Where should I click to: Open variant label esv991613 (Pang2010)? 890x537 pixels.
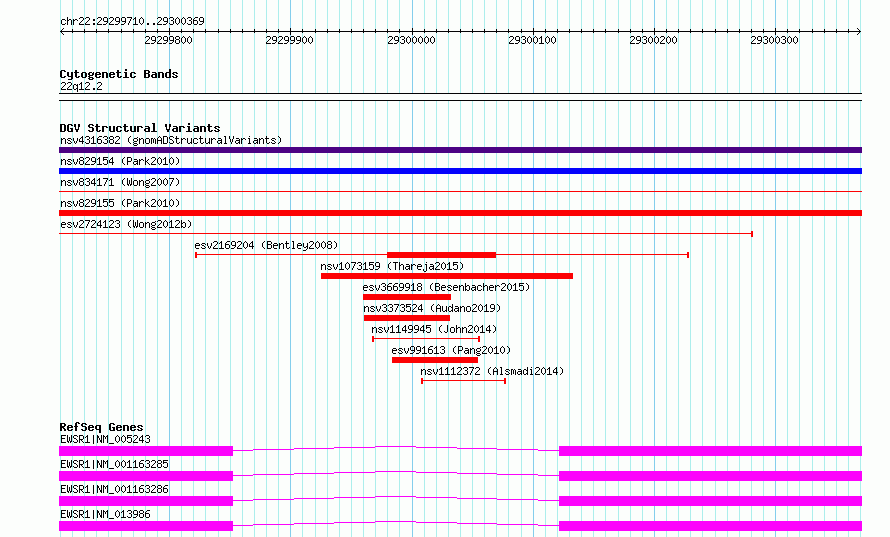pos(451,350)
